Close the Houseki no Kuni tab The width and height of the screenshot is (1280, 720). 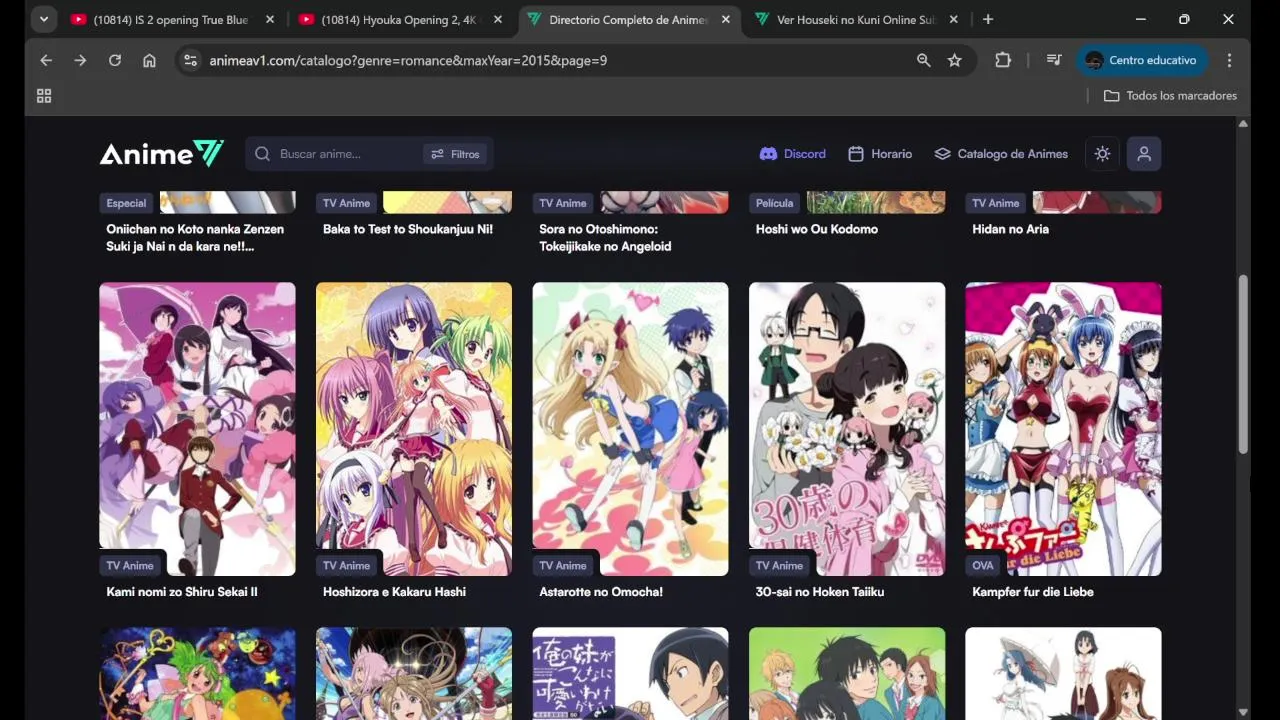click(x=954, y=19)
